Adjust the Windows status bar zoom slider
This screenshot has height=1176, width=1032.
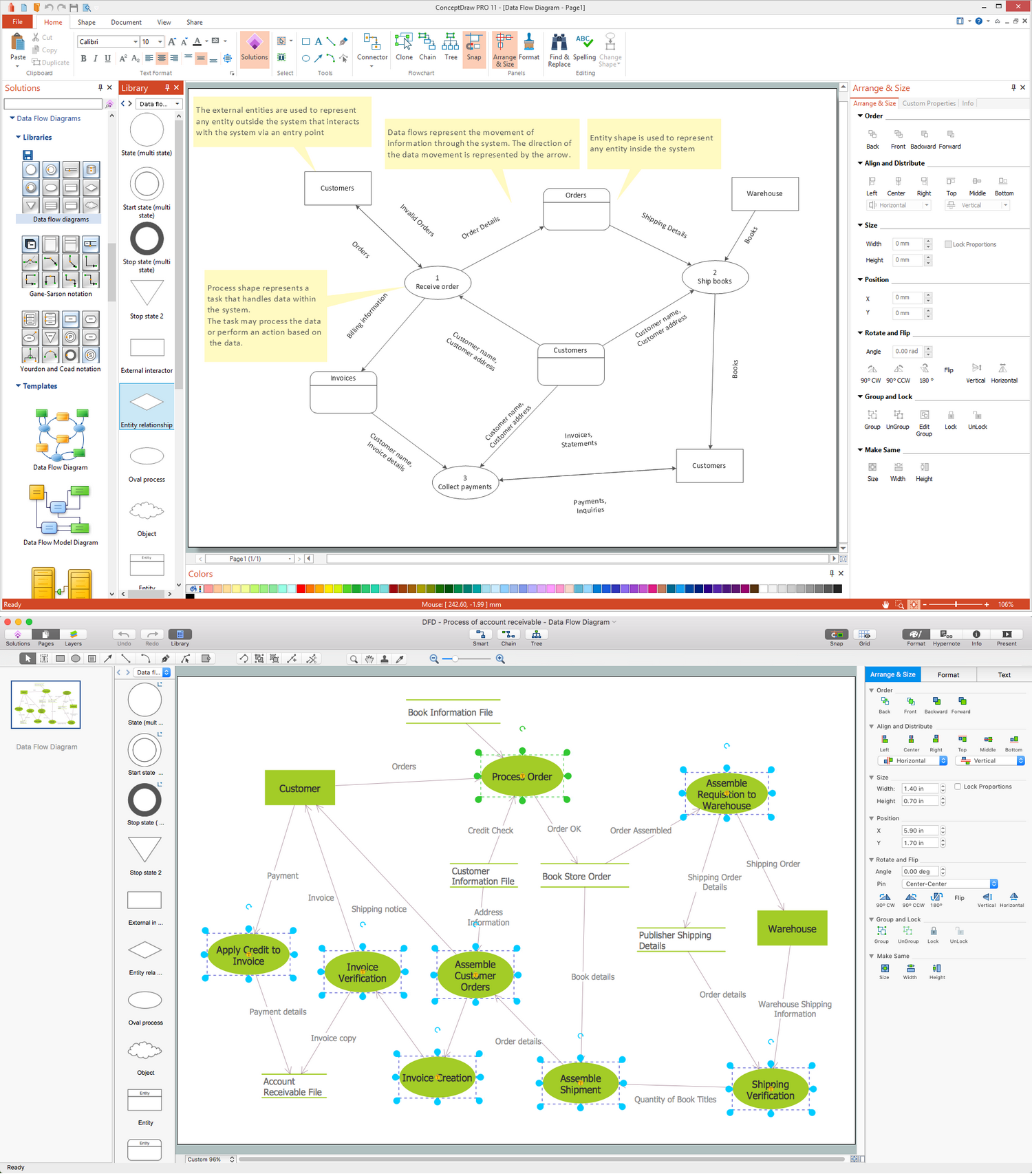956,604
